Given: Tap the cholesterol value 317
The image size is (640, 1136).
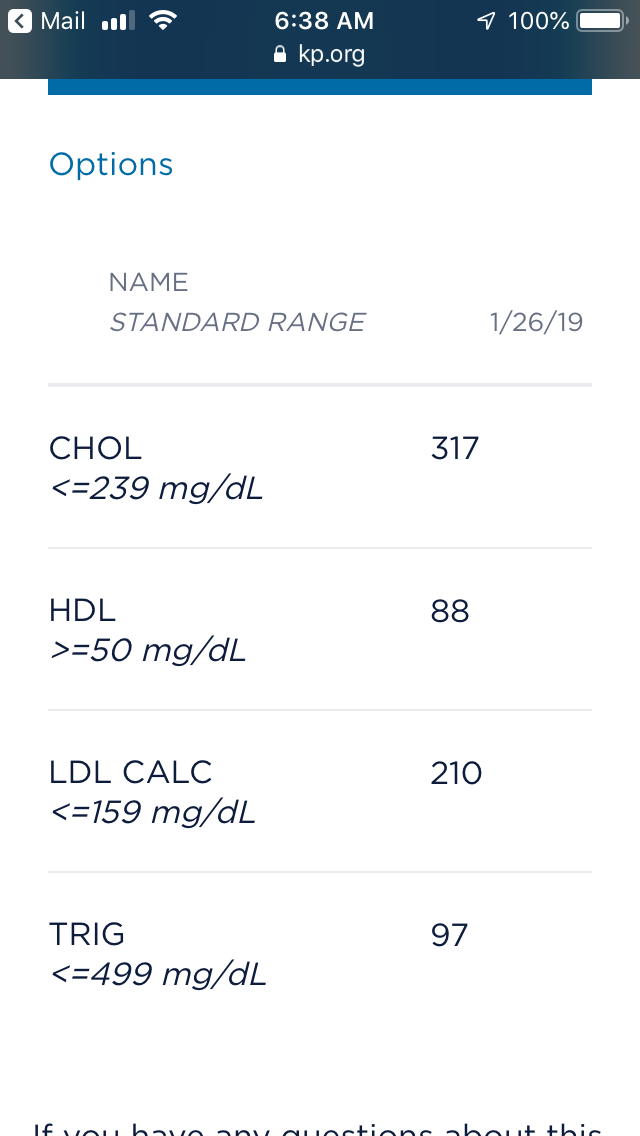Looking at the screenshot, I should [455, 448].
